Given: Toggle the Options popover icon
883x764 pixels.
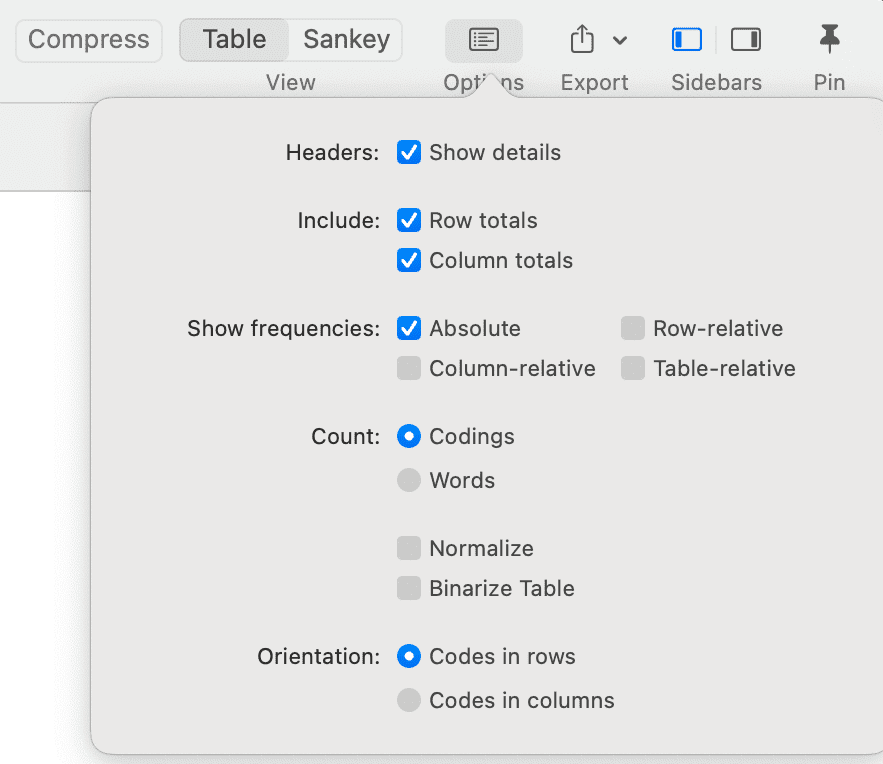Looking at the screenshot, I should click(484, 41).
